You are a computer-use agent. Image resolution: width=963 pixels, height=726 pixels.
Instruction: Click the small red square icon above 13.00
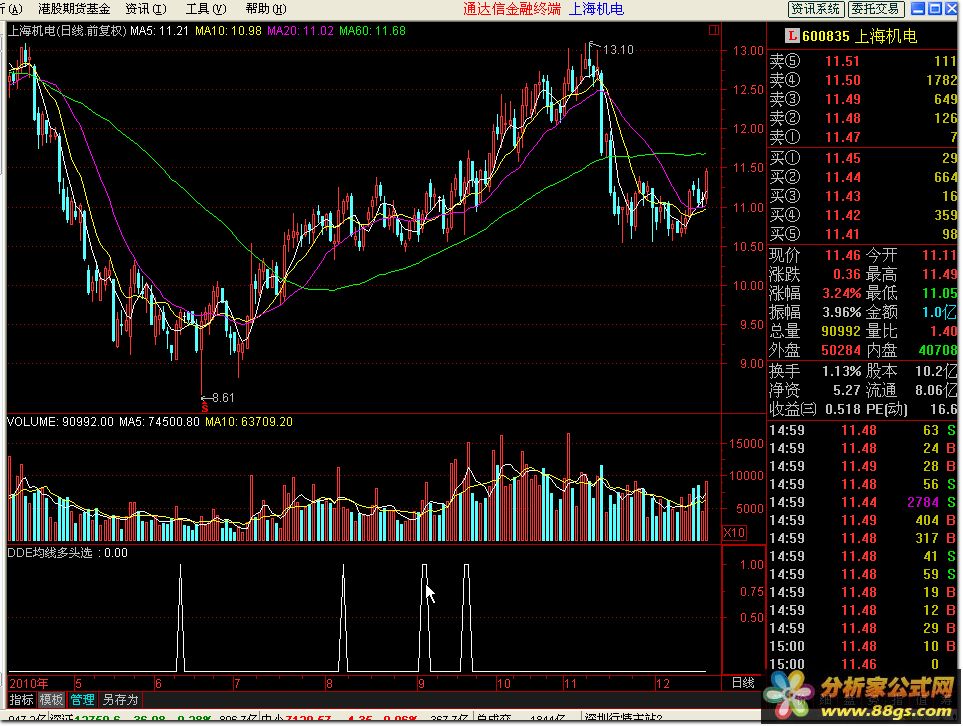(714, 29)
